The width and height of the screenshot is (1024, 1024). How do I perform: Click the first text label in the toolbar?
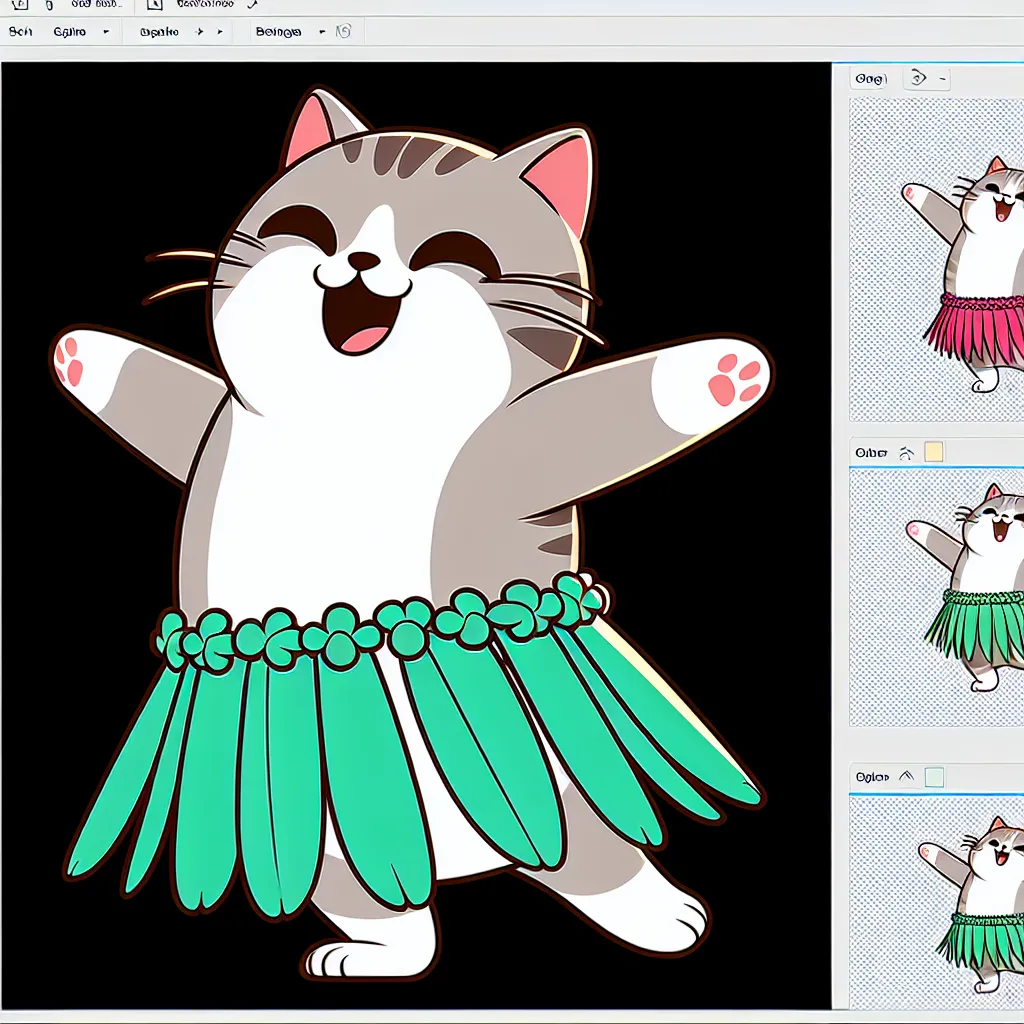(x=20, y=32)
